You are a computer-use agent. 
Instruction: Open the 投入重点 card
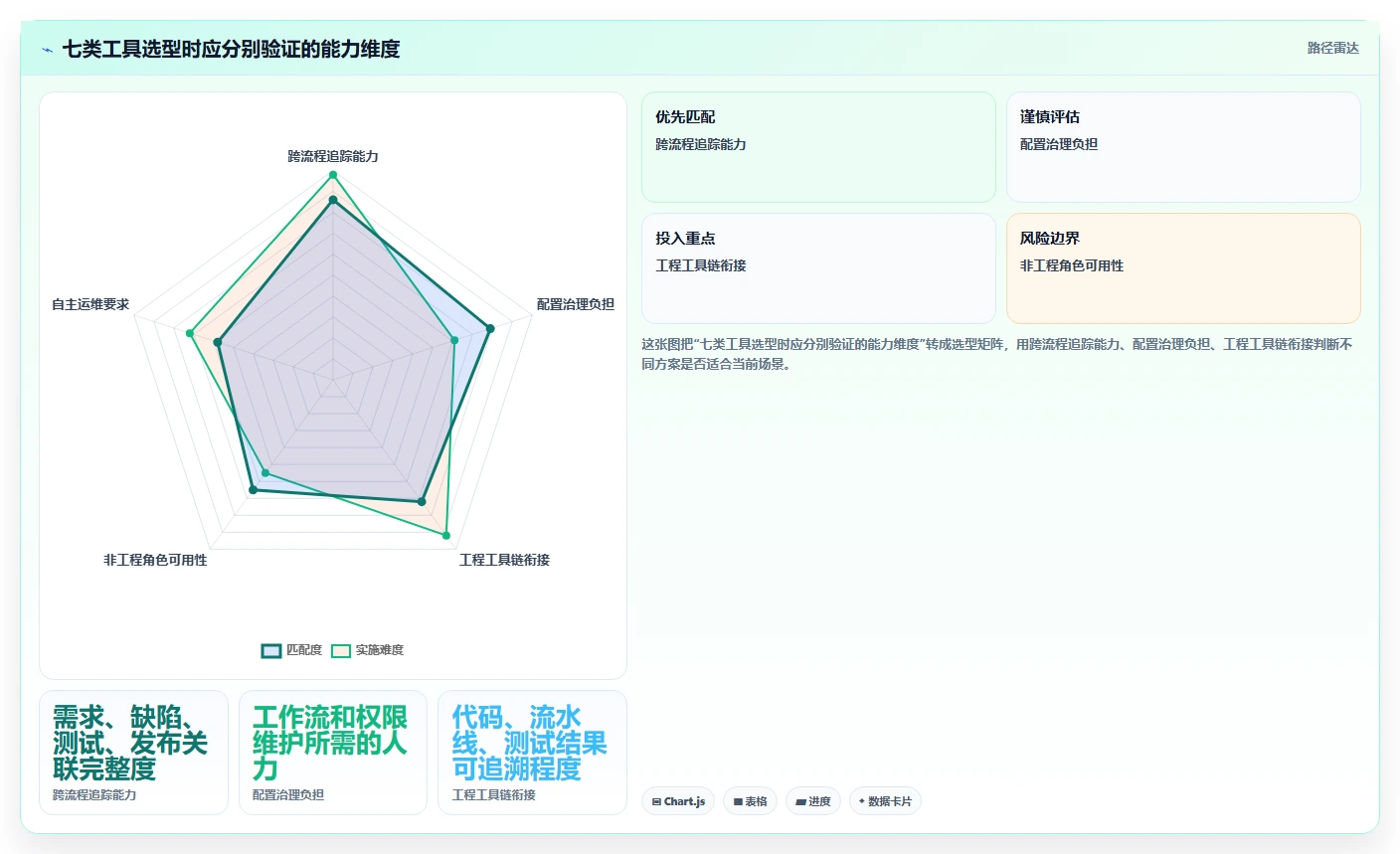tap(818, 268)
